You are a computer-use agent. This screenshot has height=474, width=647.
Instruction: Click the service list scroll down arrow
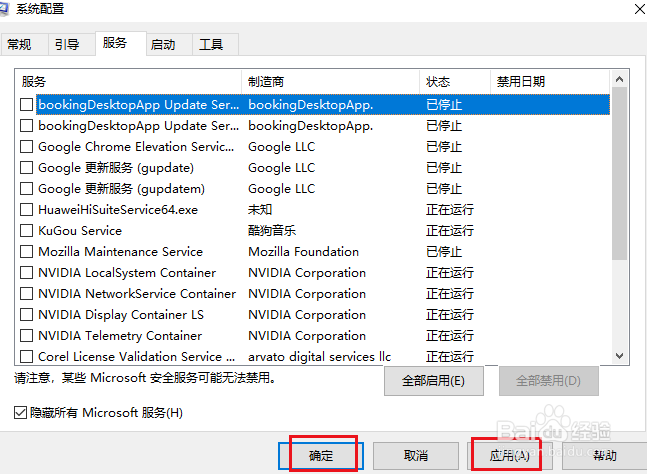pyautogui.click(x=619, y=356)
